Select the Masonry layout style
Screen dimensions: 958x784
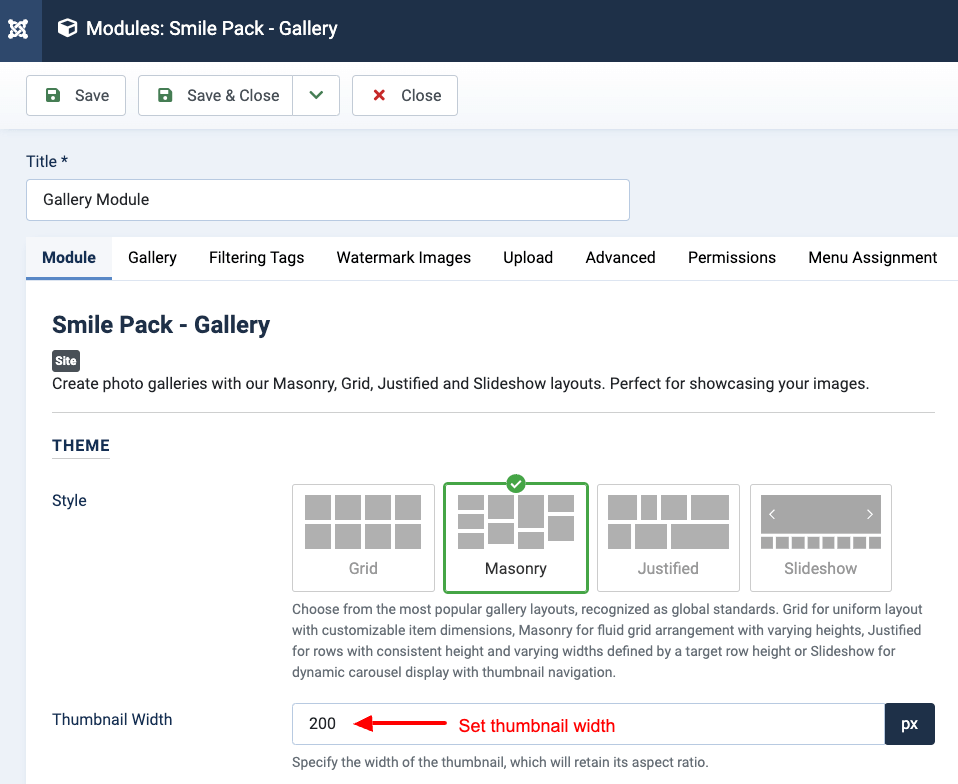click(516, 538)
